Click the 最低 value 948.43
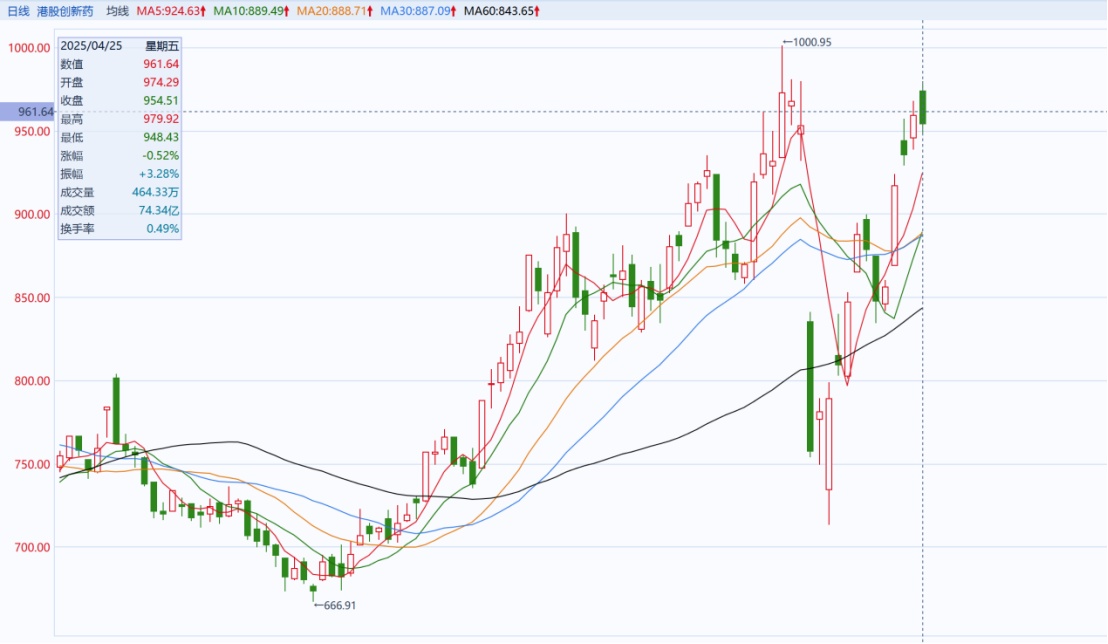 tap(161, 137)
